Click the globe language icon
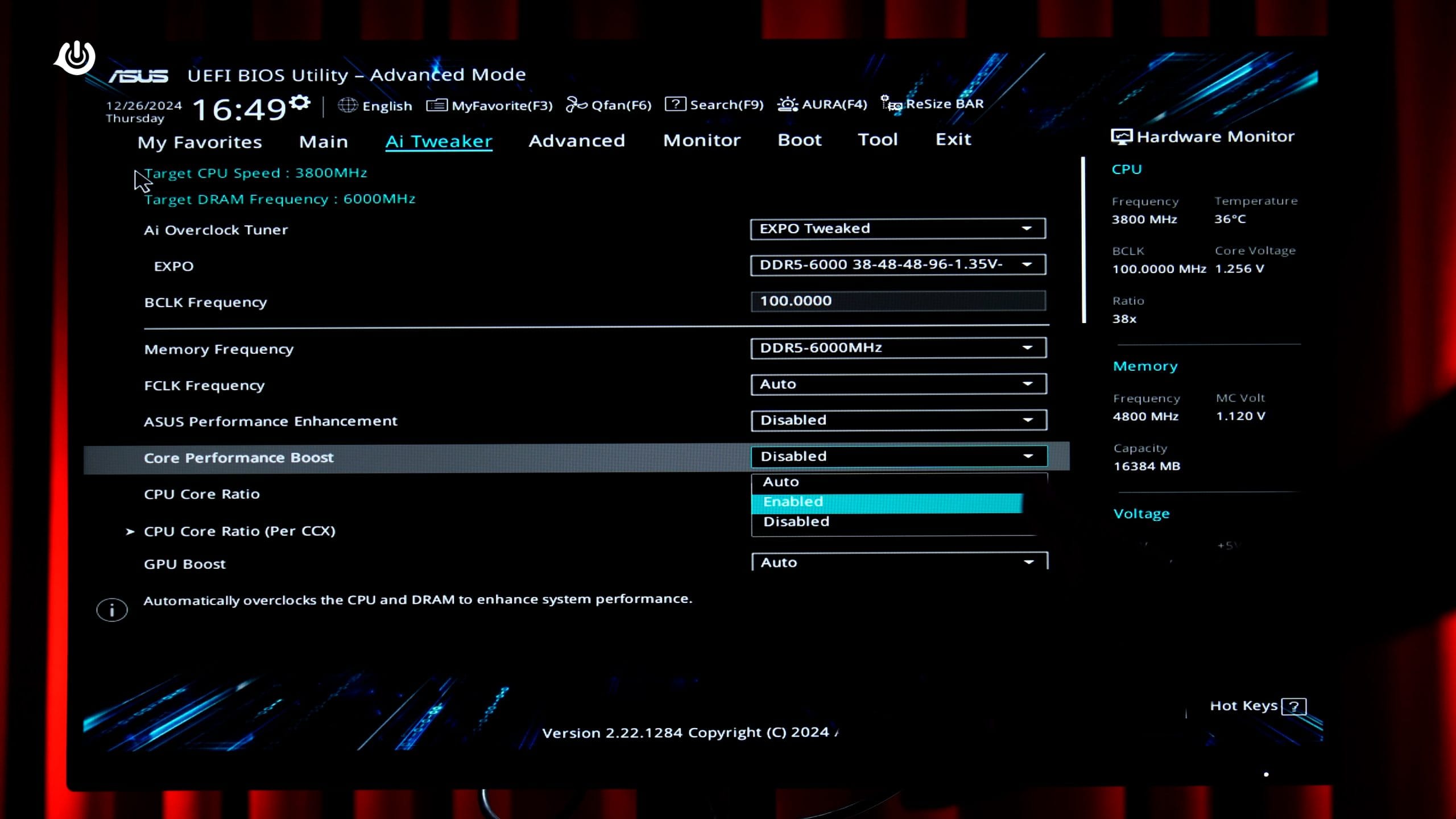1456x819 pixels. point(348,105)
